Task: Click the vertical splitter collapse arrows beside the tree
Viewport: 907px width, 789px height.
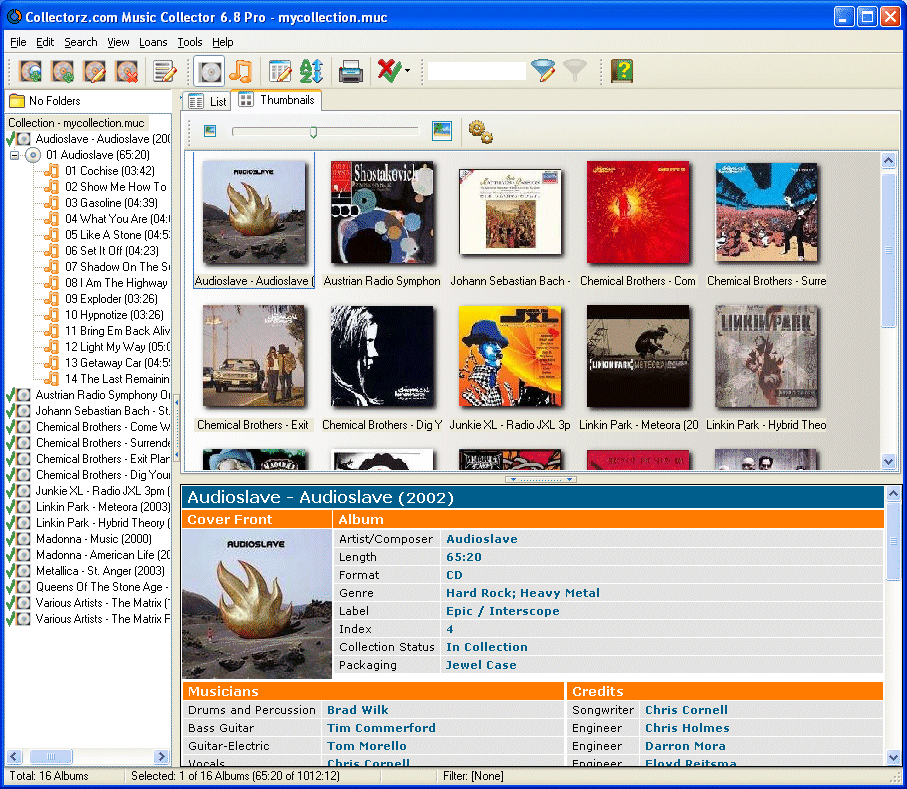Action: [x=176, y=427]
